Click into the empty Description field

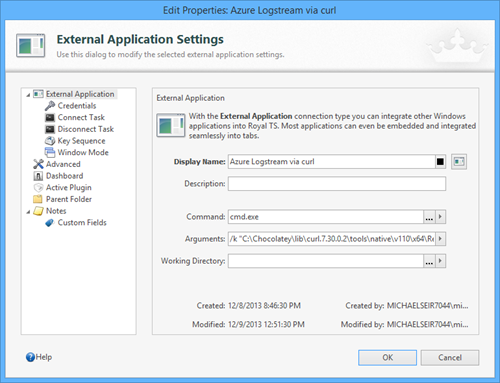[x=337, y=184]
